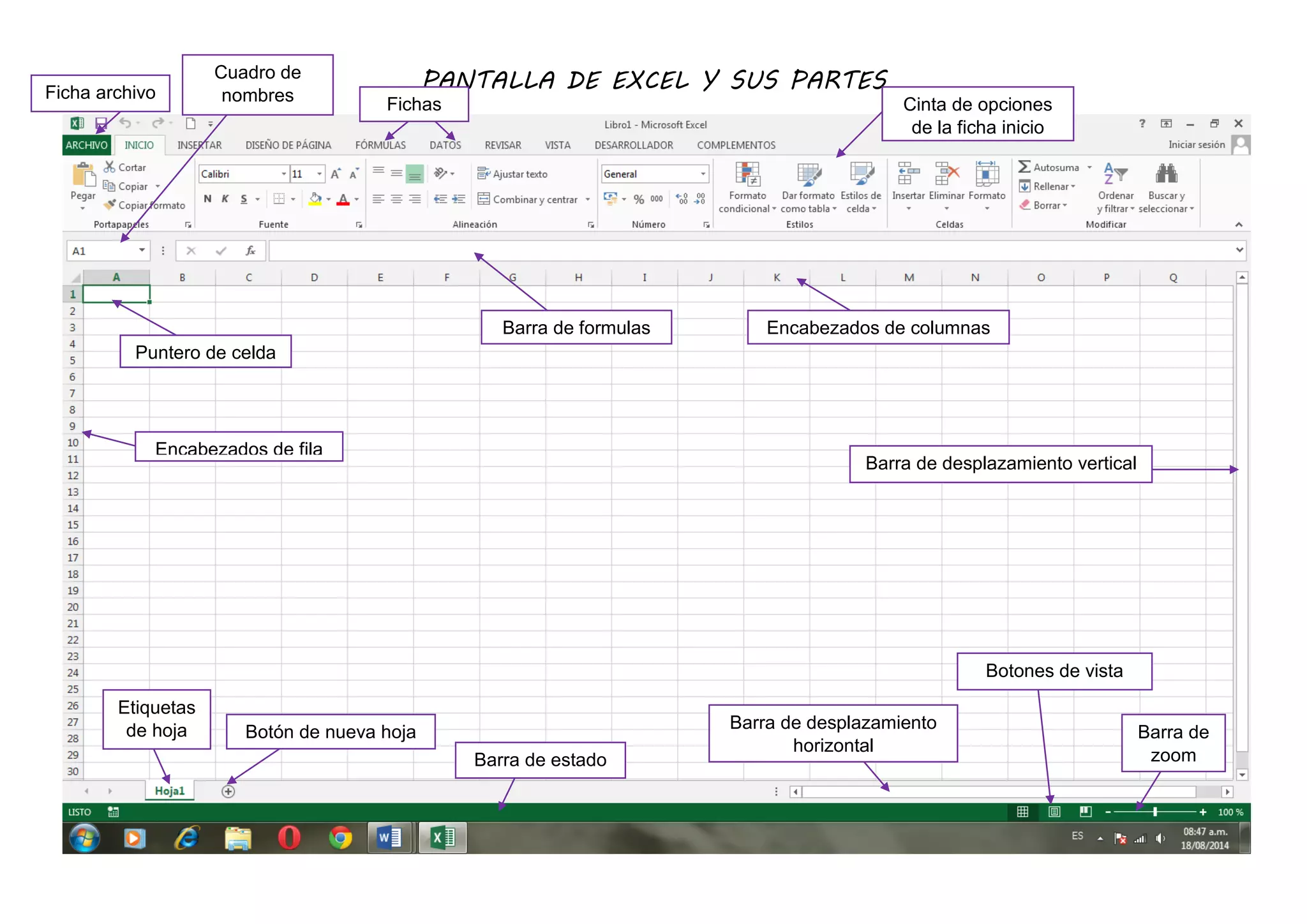Open the Name Box A1 dropdown arrow
This screenshot has width=1307, height=924.
142,251
